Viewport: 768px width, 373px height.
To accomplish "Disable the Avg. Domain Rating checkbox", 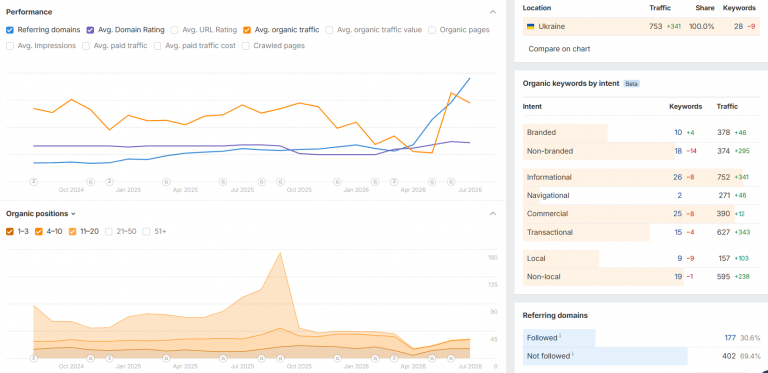I will click(x=90, y=30).
